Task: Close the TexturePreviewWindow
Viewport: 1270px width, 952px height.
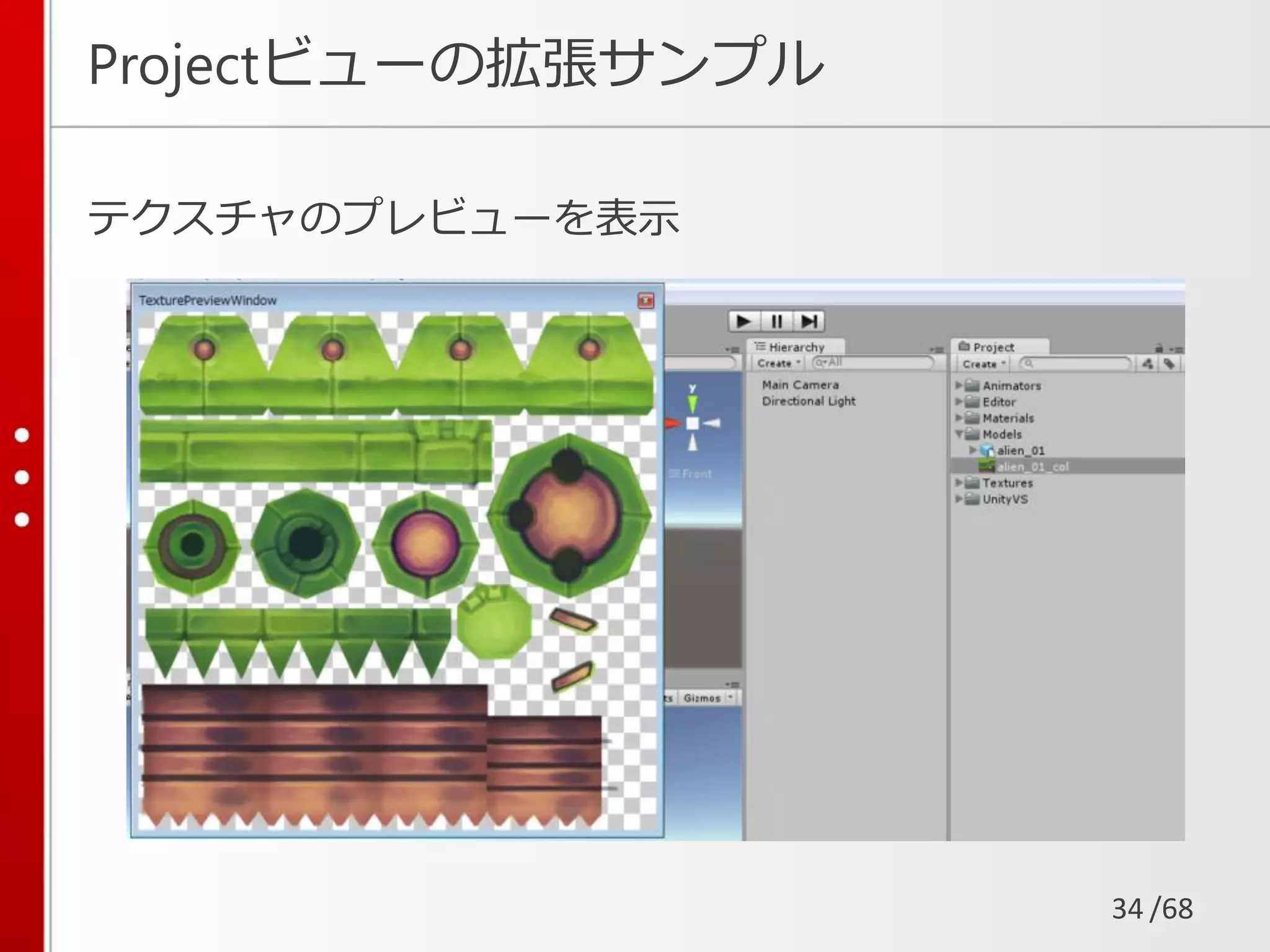Action: 646,301
